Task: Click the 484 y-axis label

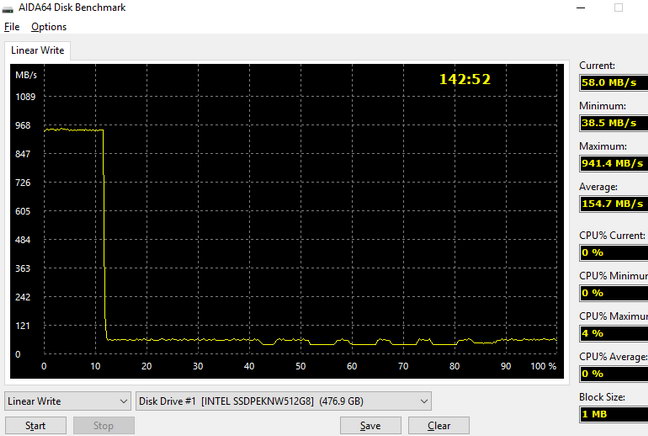Action: pos(23,240)
